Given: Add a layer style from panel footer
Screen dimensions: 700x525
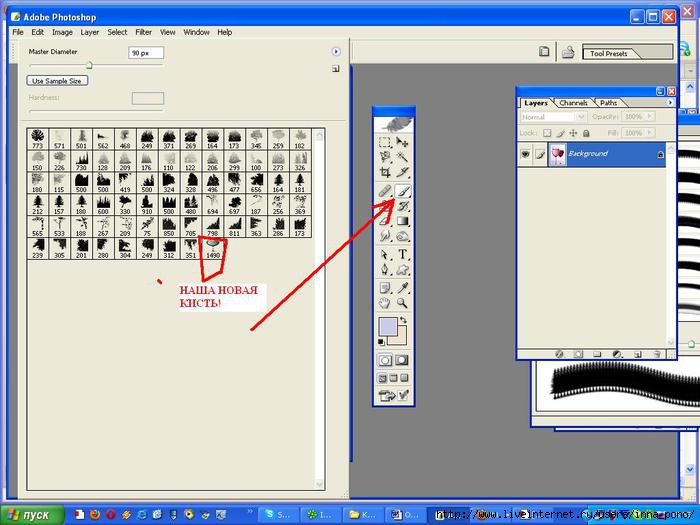Looking at the screenshot, I should click(x=559, y=354).
